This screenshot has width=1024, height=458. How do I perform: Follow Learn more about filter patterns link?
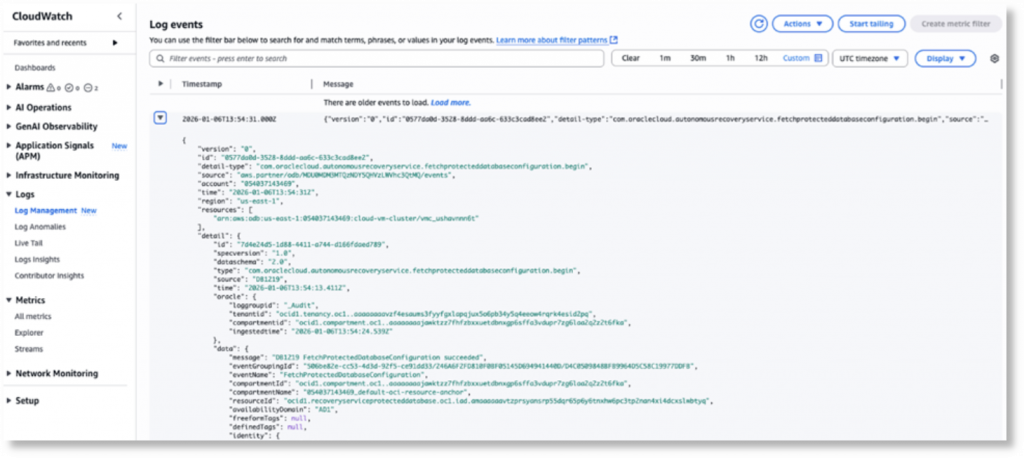coord(552,41)
